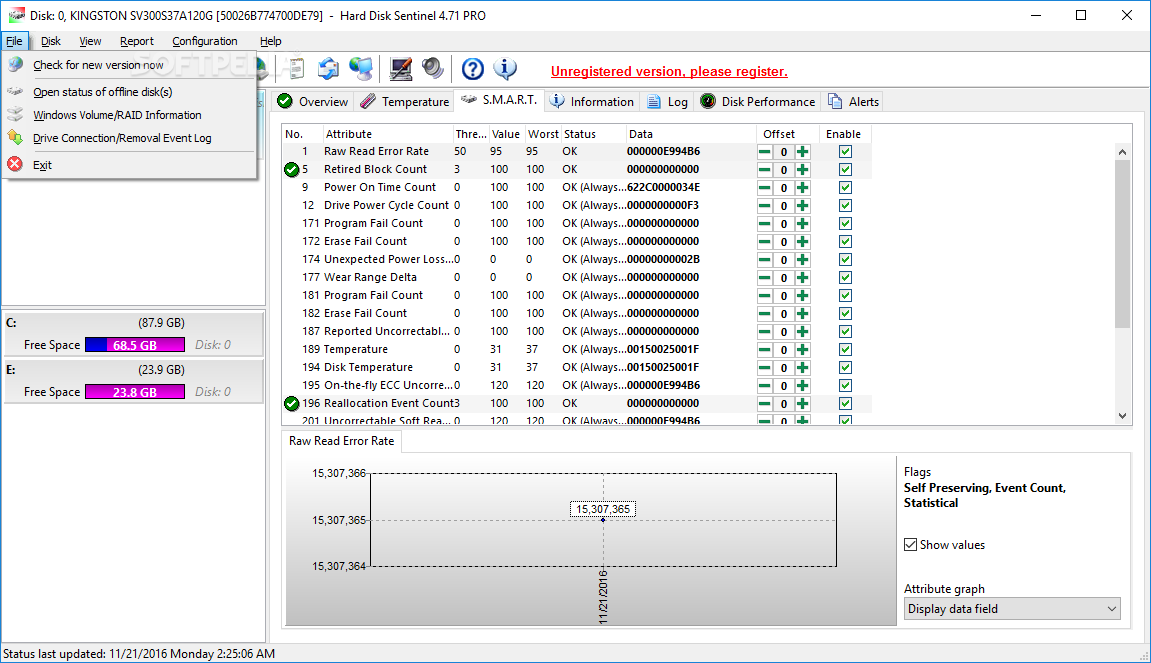Select the Raw Read Error Rate graph tab
1151x663 pixels.
341,441
